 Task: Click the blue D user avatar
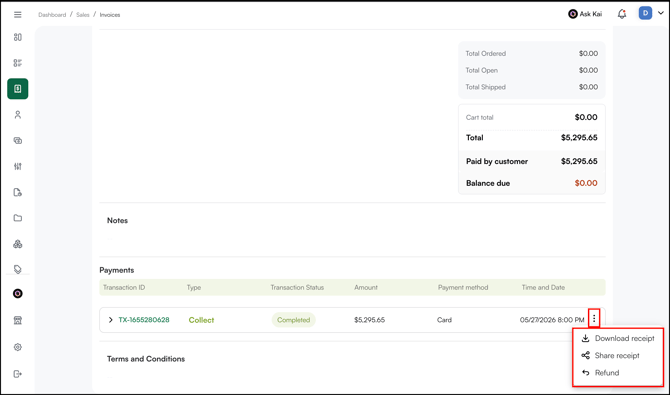pos(645,13)
